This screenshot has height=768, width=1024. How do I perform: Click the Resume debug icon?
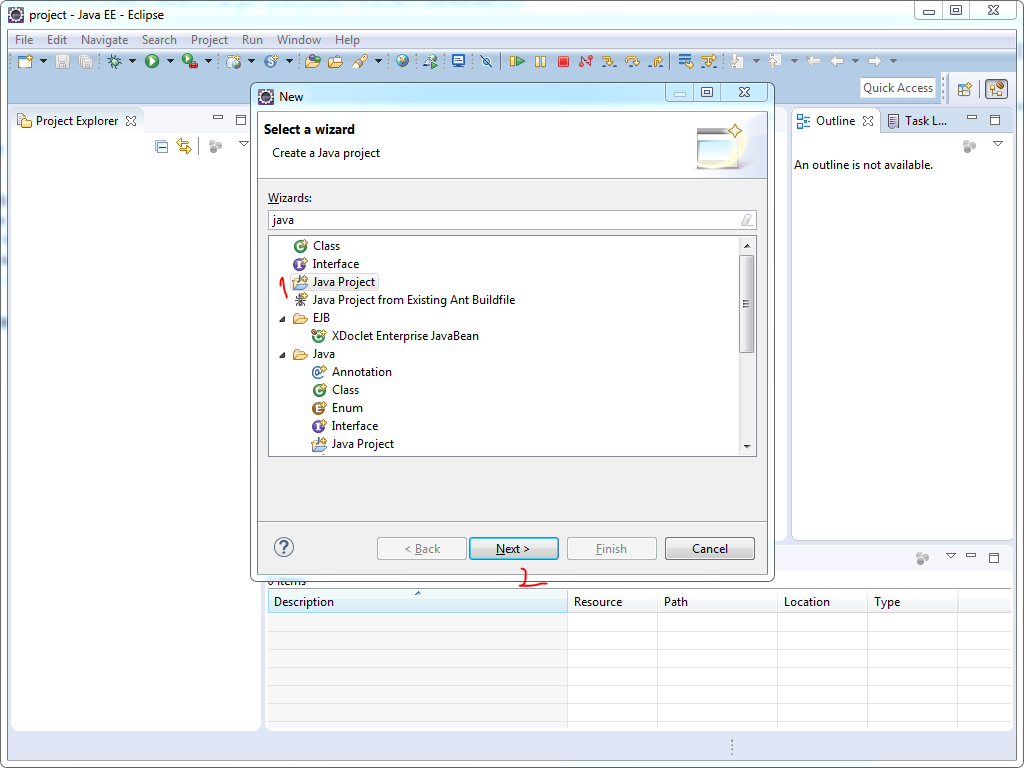[517, 61]
